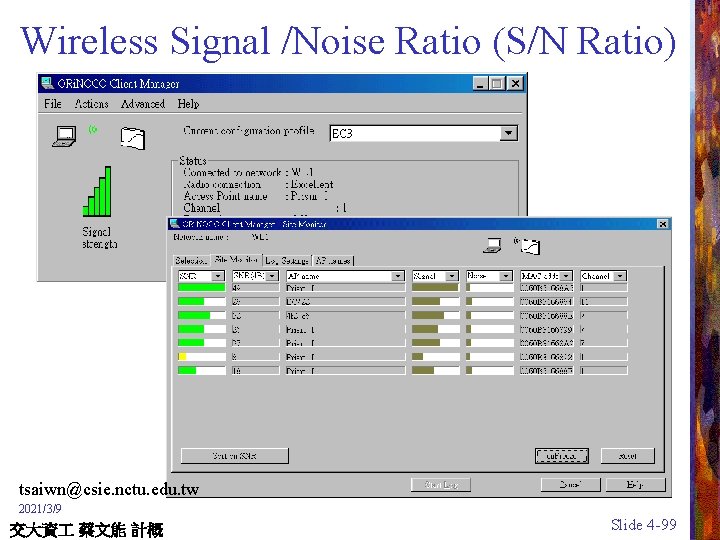The width and height of the screenshot is (720, 540).
Task: Click the olive Signal bar in the first row
Action: pyautogui.click(x=435, y=288)
